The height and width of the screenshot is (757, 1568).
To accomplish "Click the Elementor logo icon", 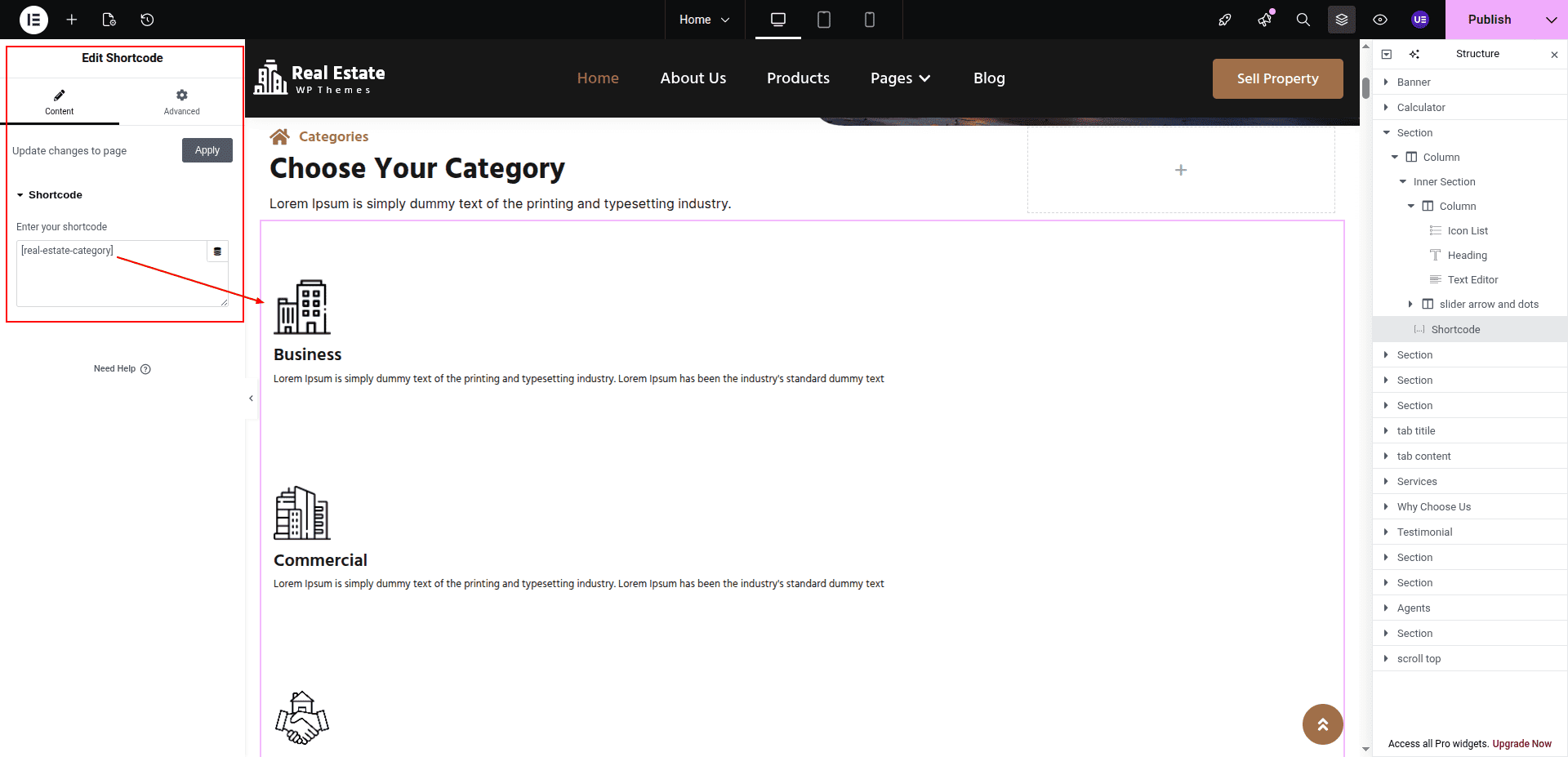I will point(33,20).
